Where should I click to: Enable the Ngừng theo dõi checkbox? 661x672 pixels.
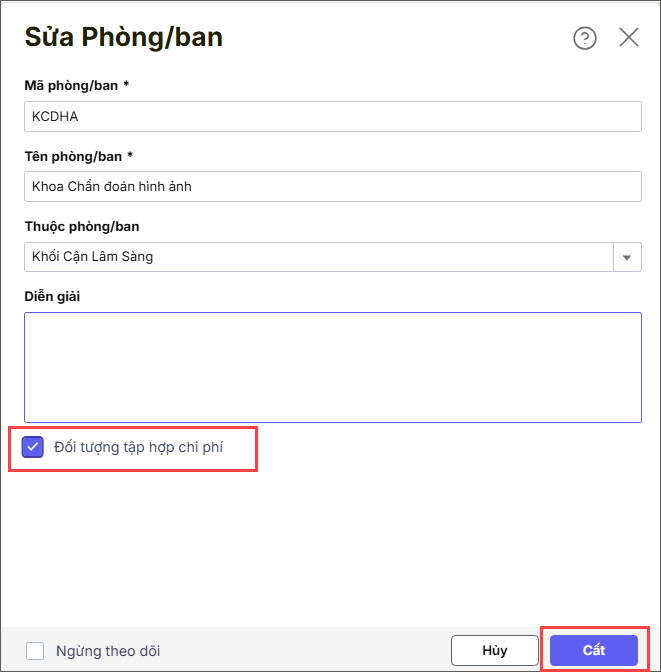coord(35,651)
